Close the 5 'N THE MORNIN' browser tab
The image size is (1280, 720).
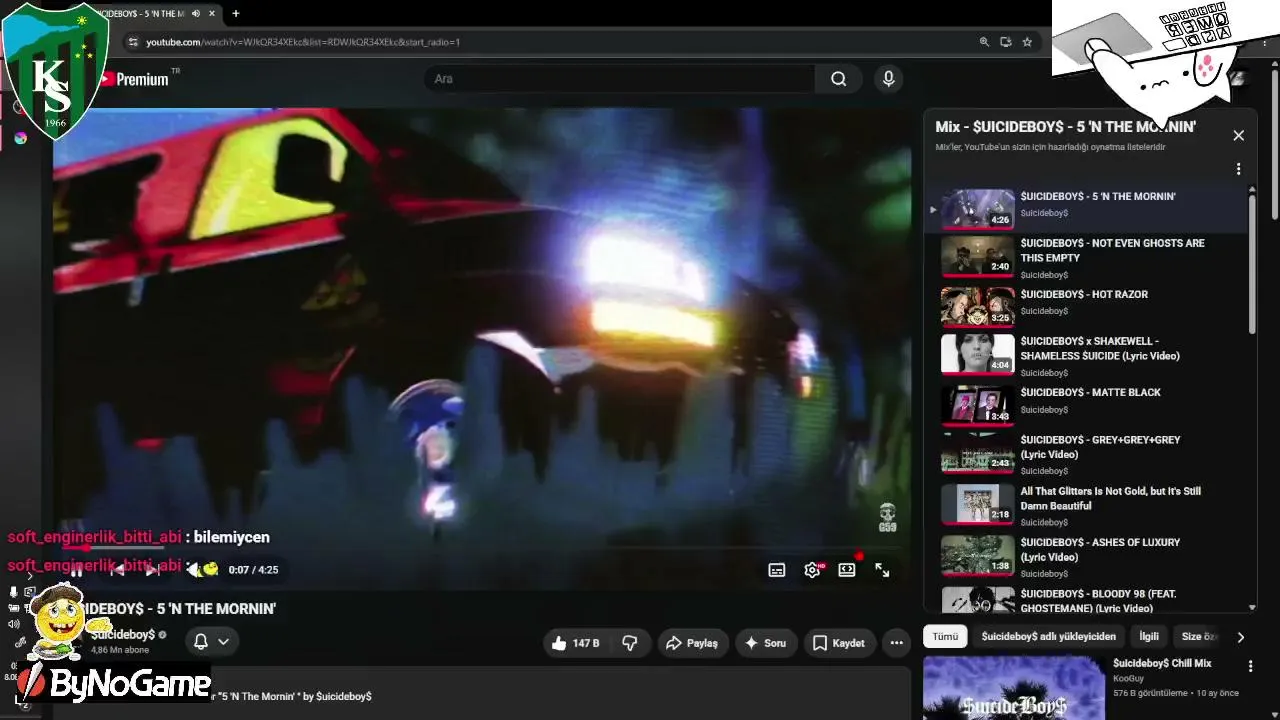212,14
